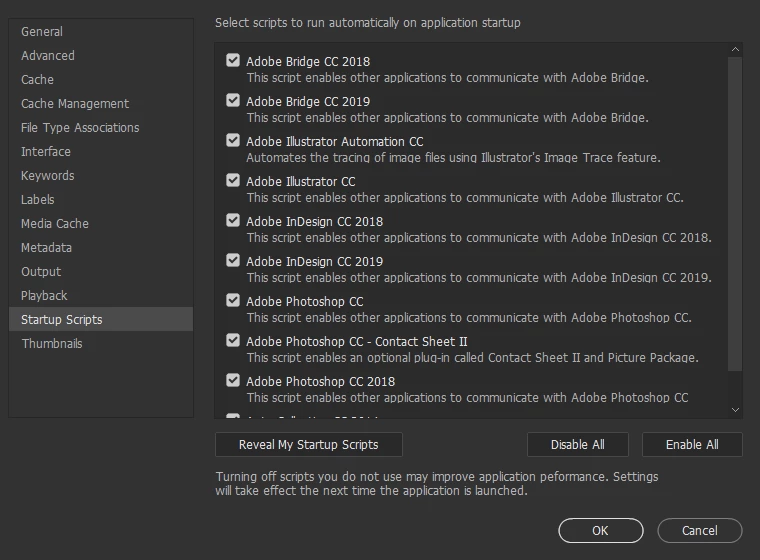Select 'Adobe Photoshop CC 2018' script name
The height and width of the screenshot is (560, 760).
[320, 382]
